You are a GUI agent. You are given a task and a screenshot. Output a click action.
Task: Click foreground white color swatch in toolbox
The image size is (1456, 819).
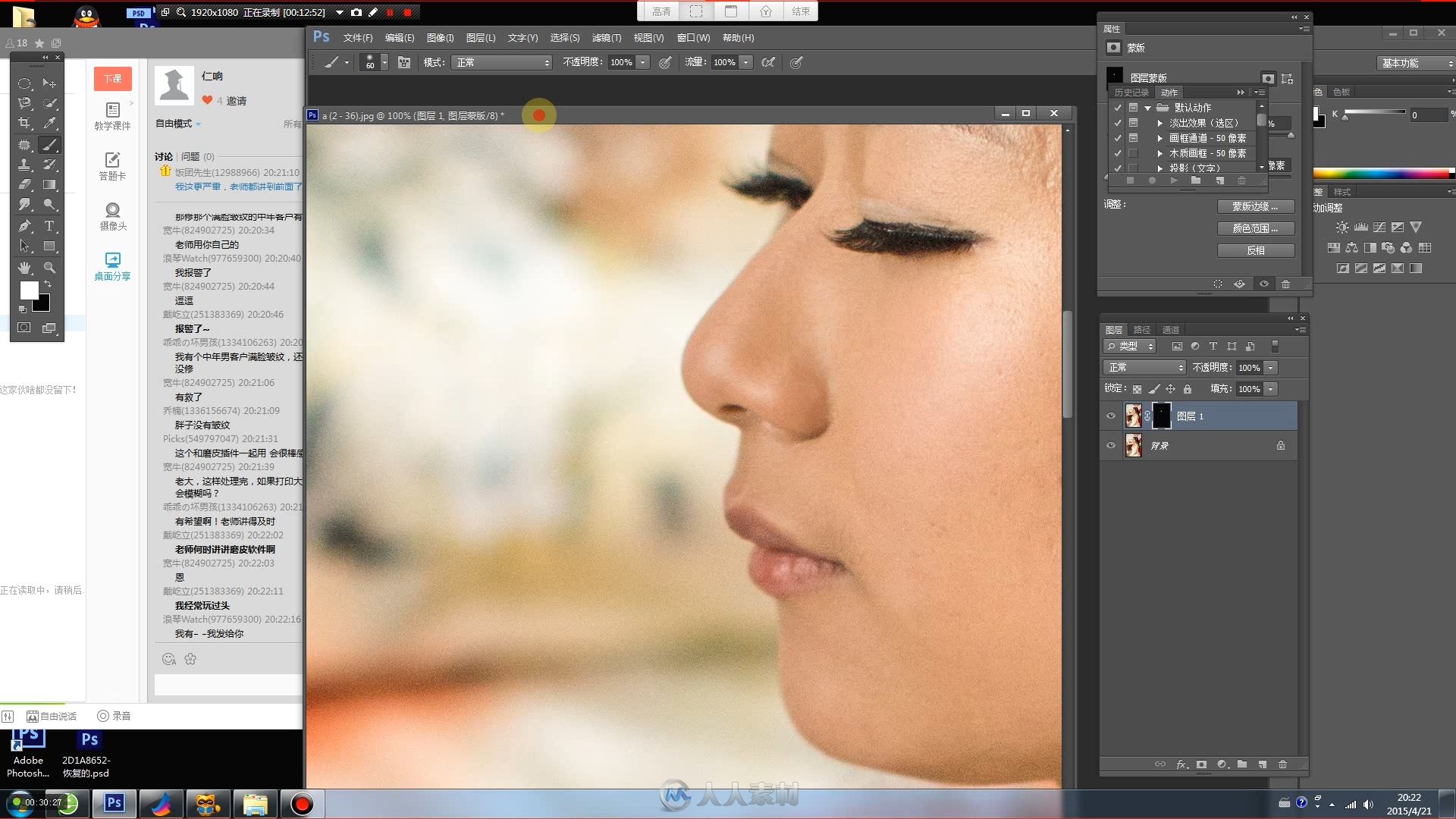(x=29, y=290)
